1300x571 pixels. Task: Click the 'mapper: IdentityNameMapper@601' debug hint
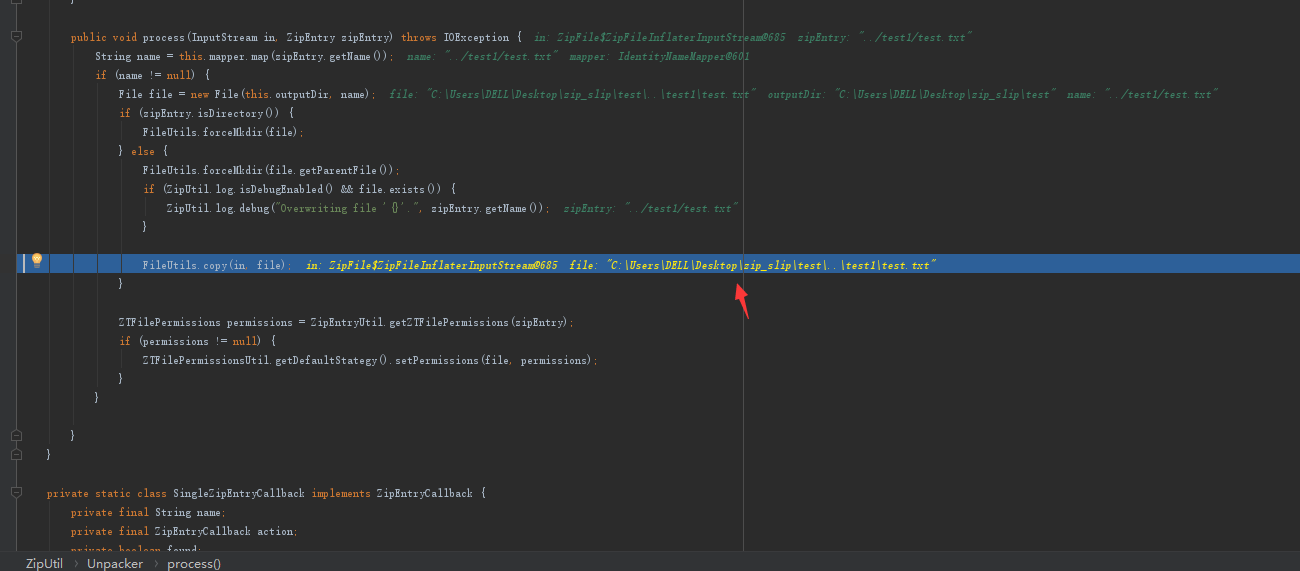point(660,57)
